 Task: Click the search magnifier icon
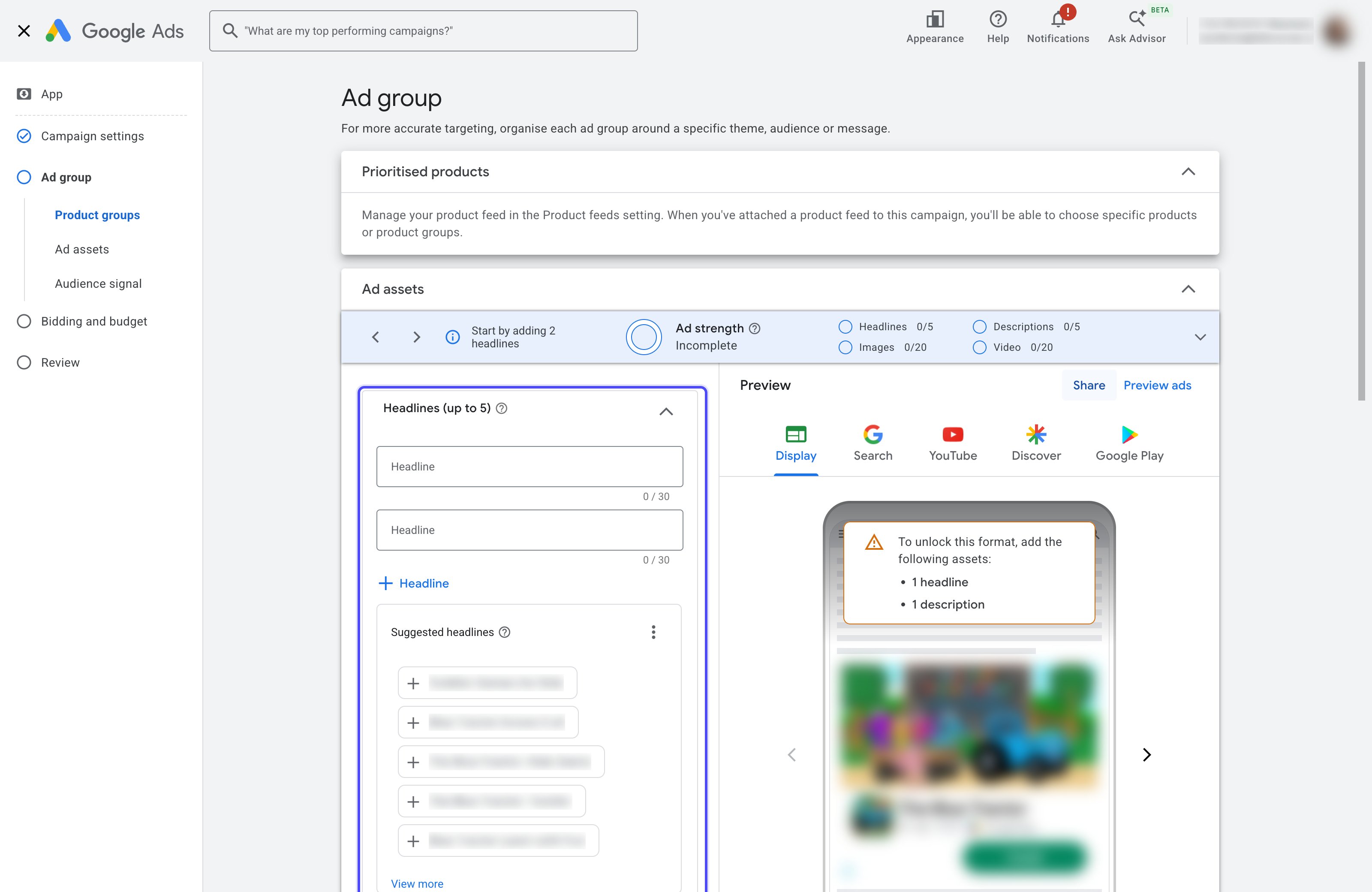[x=230, y=30]
